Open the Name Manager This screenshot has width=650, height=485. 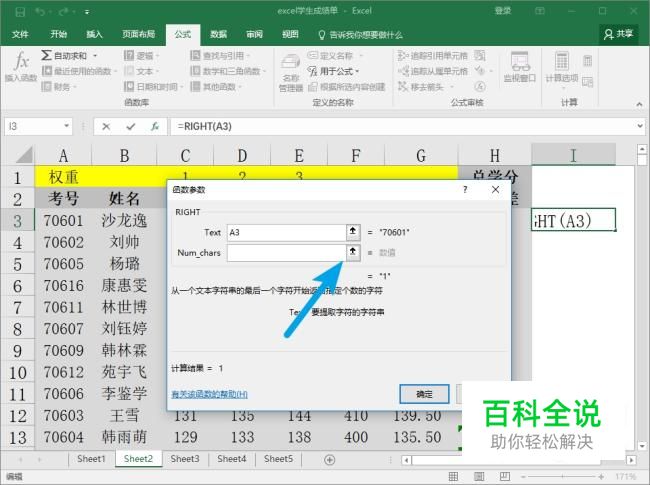tap(291, 72)
